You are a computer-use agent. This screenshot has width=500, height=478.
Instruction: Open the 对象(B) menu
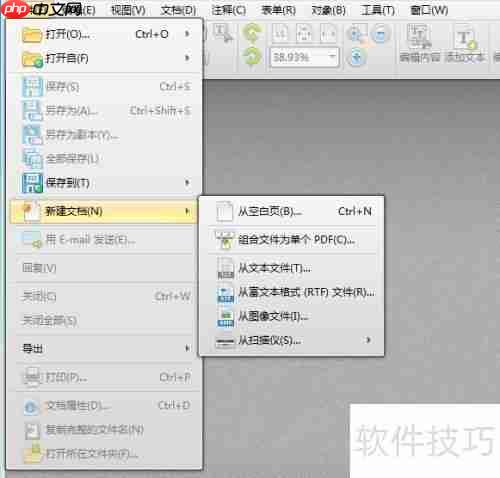point(329,11)
